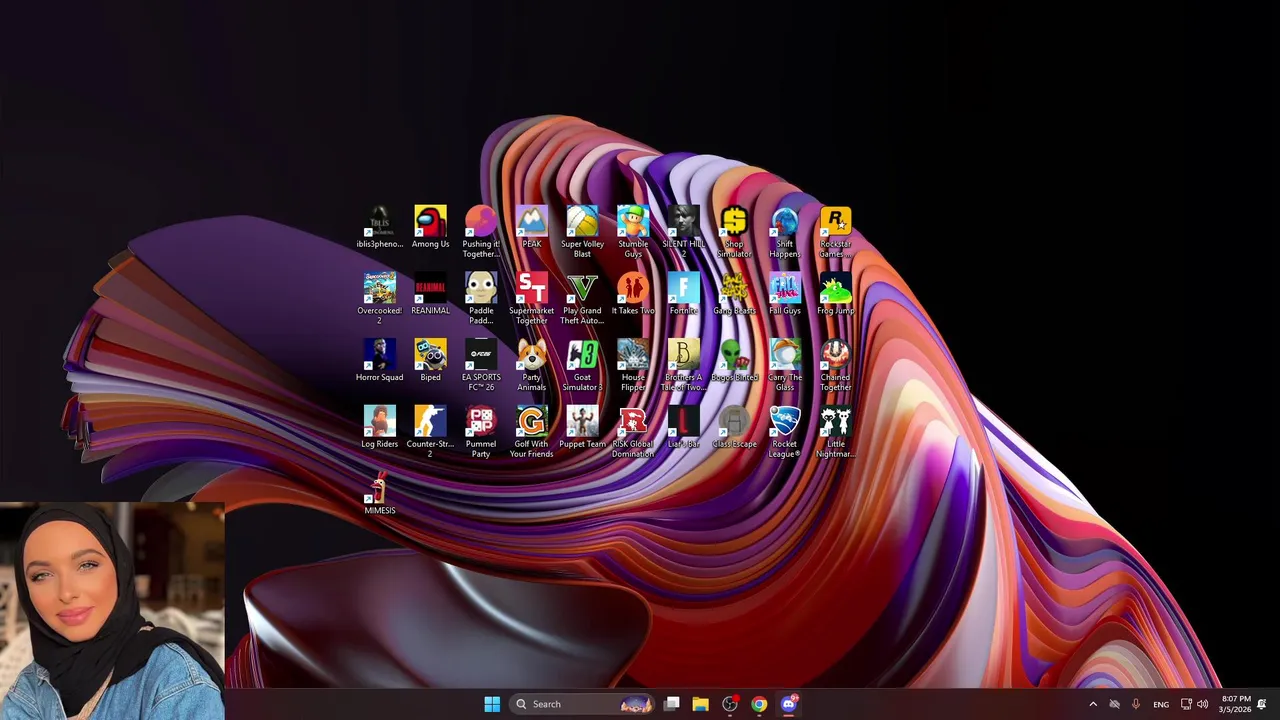The height and width of the screenshot is (720, 1280).
Task: Select the Carry The Glass icon
Action: [x=785, y=365]
